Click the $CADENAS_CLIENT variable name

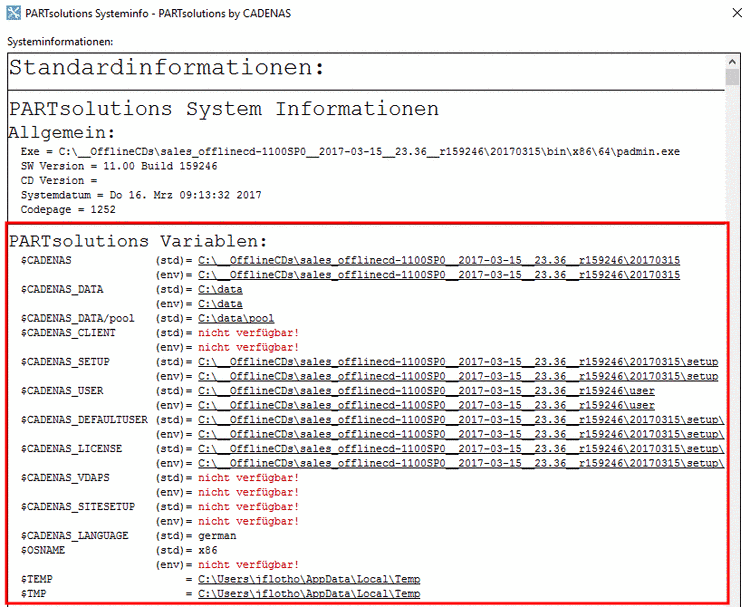click(68, 333)
